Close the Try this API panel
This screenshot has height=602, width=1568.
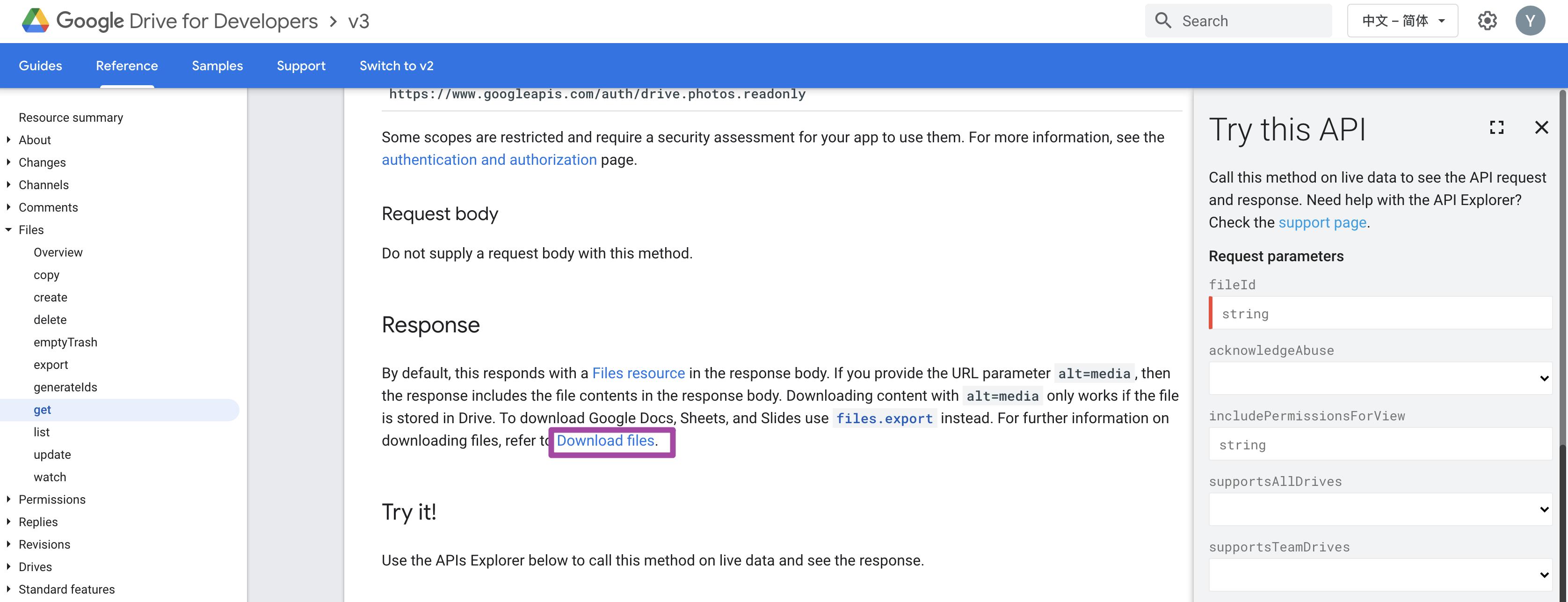click(1541, 127)
